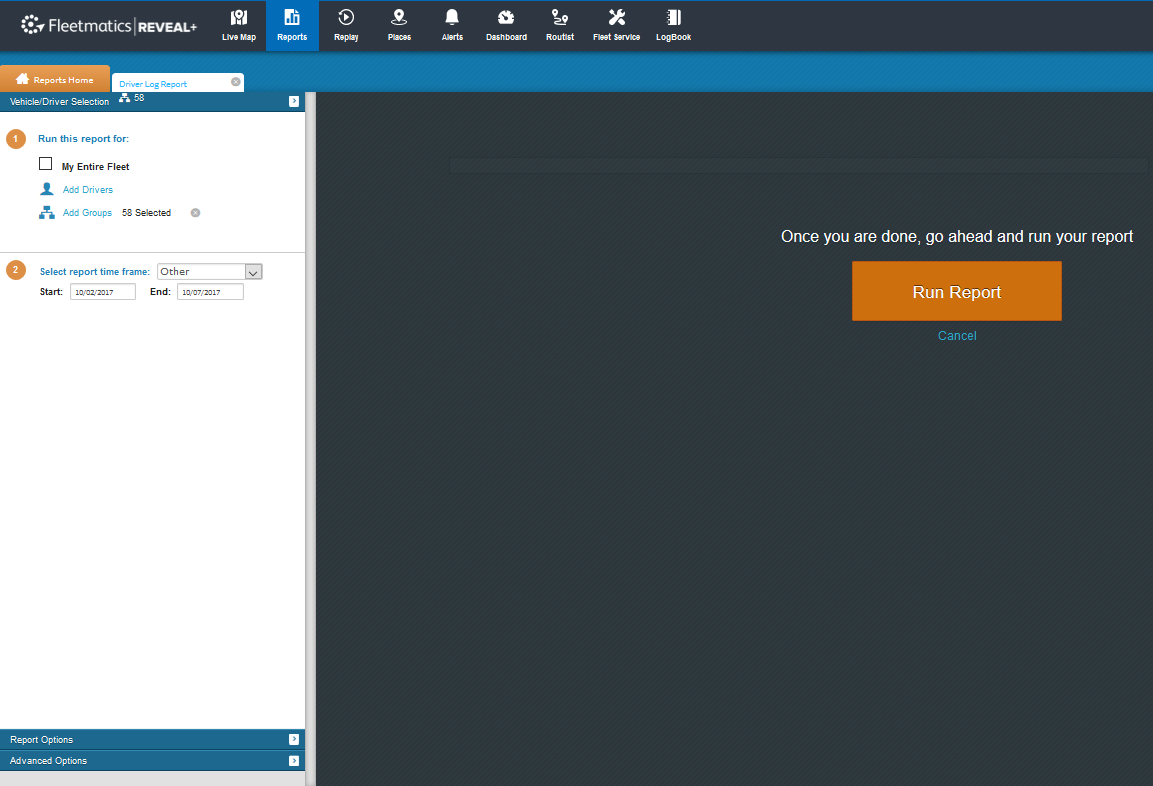Viewport: 1153px width, 786px height.
Task: Close the Driver Log Report tab
Action: (x=235, y=82)
